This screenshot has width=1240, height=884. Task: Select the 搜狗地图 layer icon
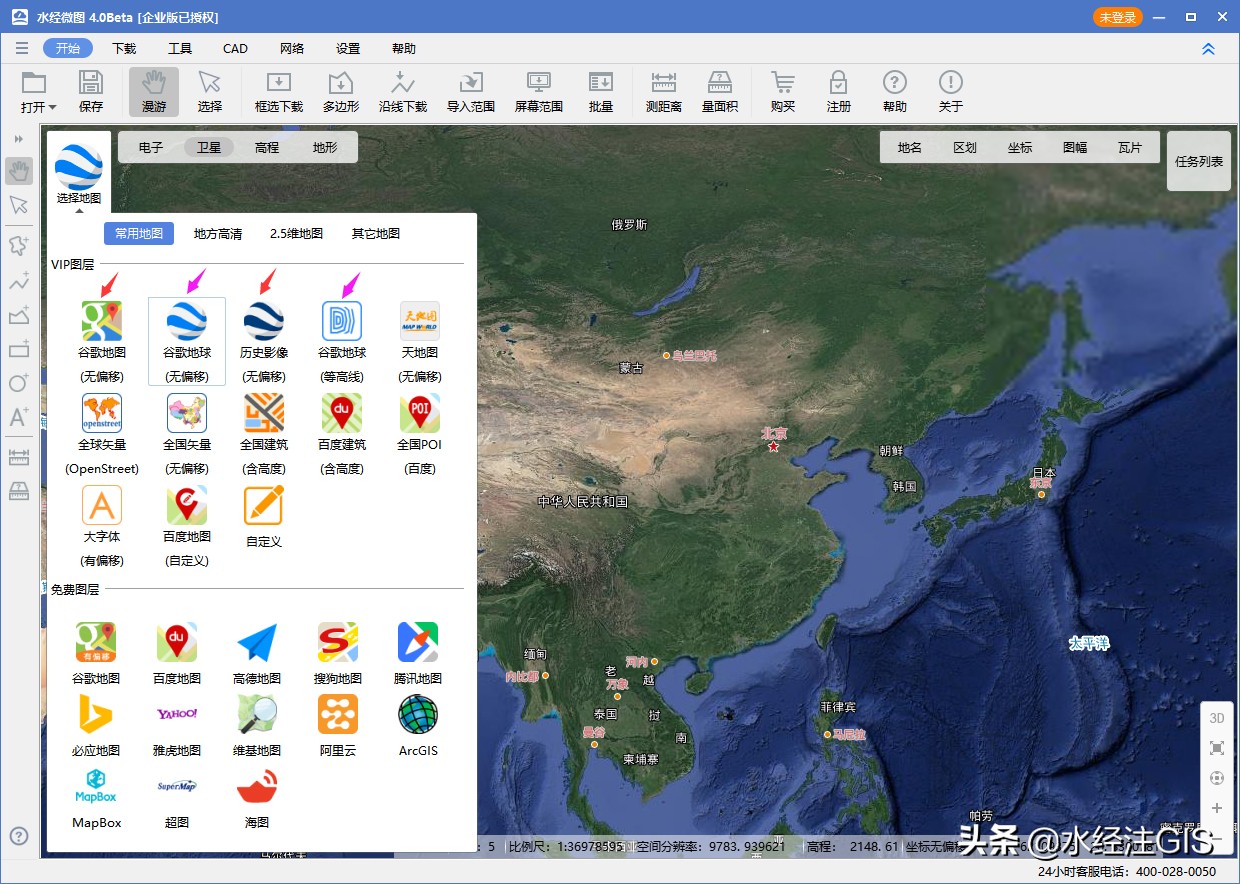coord(338,642)
